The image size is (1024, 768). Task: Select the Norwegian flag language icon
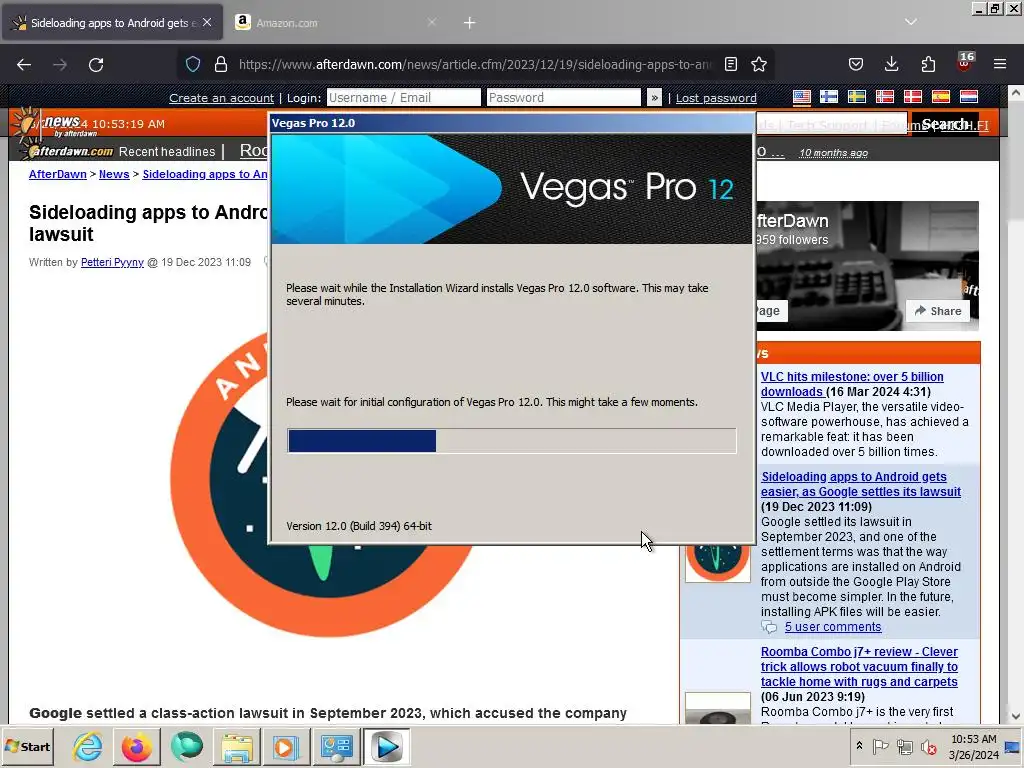[x=885, y=97]
